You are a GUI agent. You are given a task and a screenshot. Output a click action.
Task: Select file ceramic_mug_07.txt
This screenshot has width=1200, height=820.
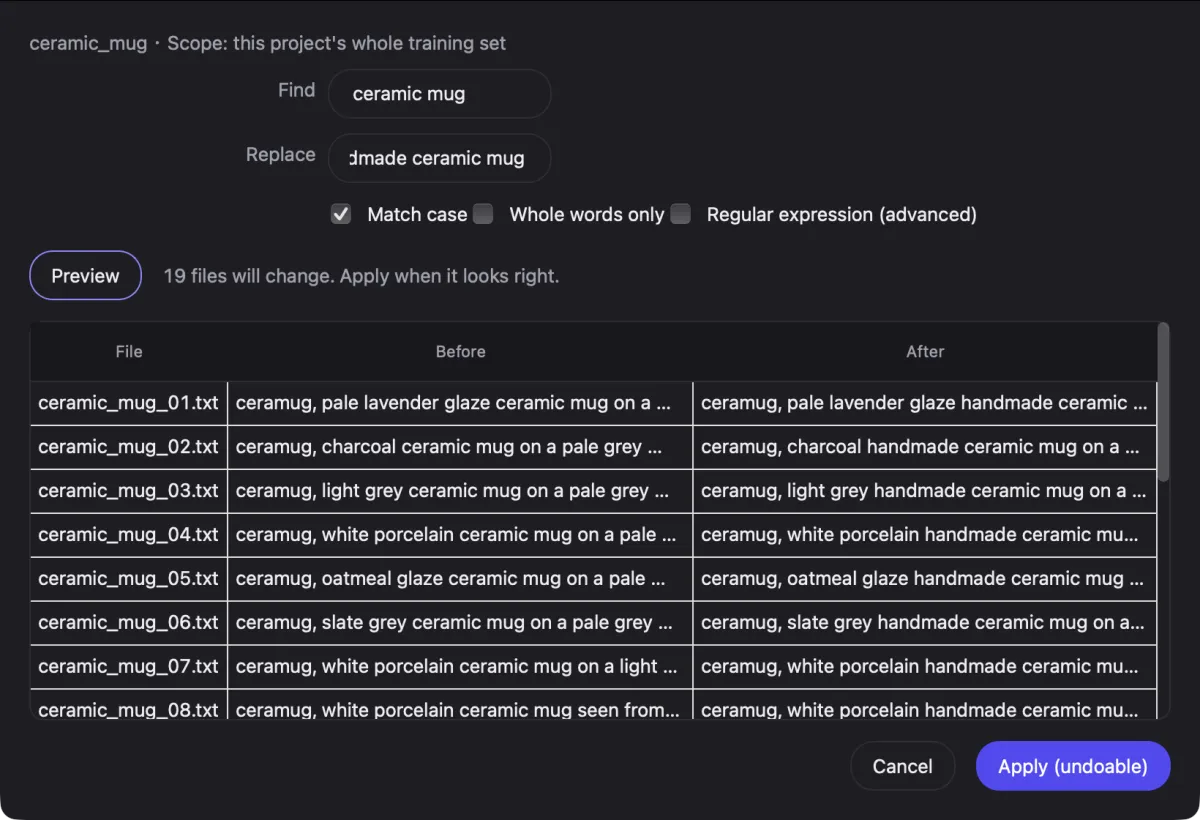tap(128, 667)
